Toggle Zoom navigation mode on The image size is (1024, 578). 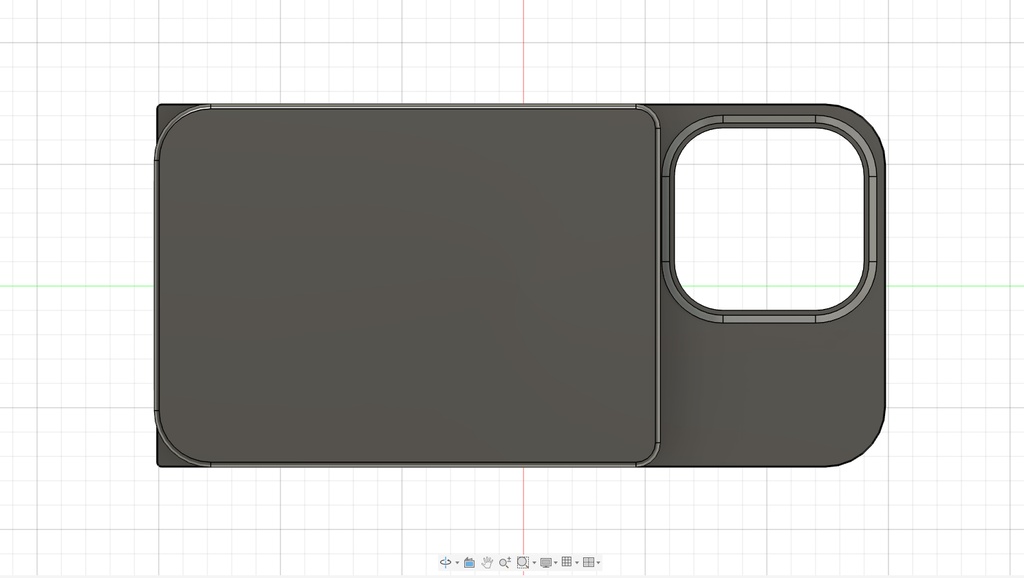click(x=505, y=562)
